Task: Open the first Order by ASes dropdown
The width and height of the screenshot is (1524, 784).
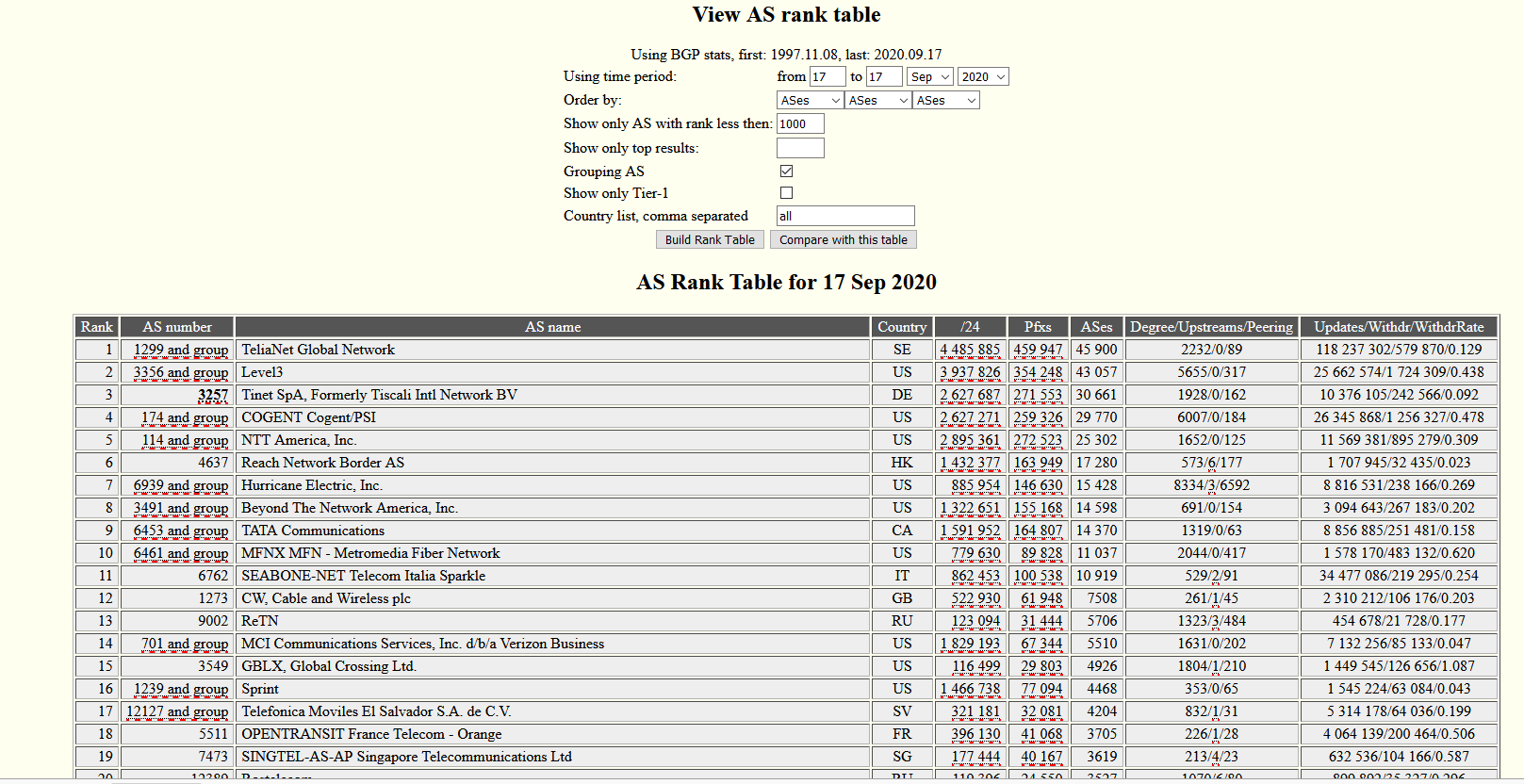Action: (810, 100)
